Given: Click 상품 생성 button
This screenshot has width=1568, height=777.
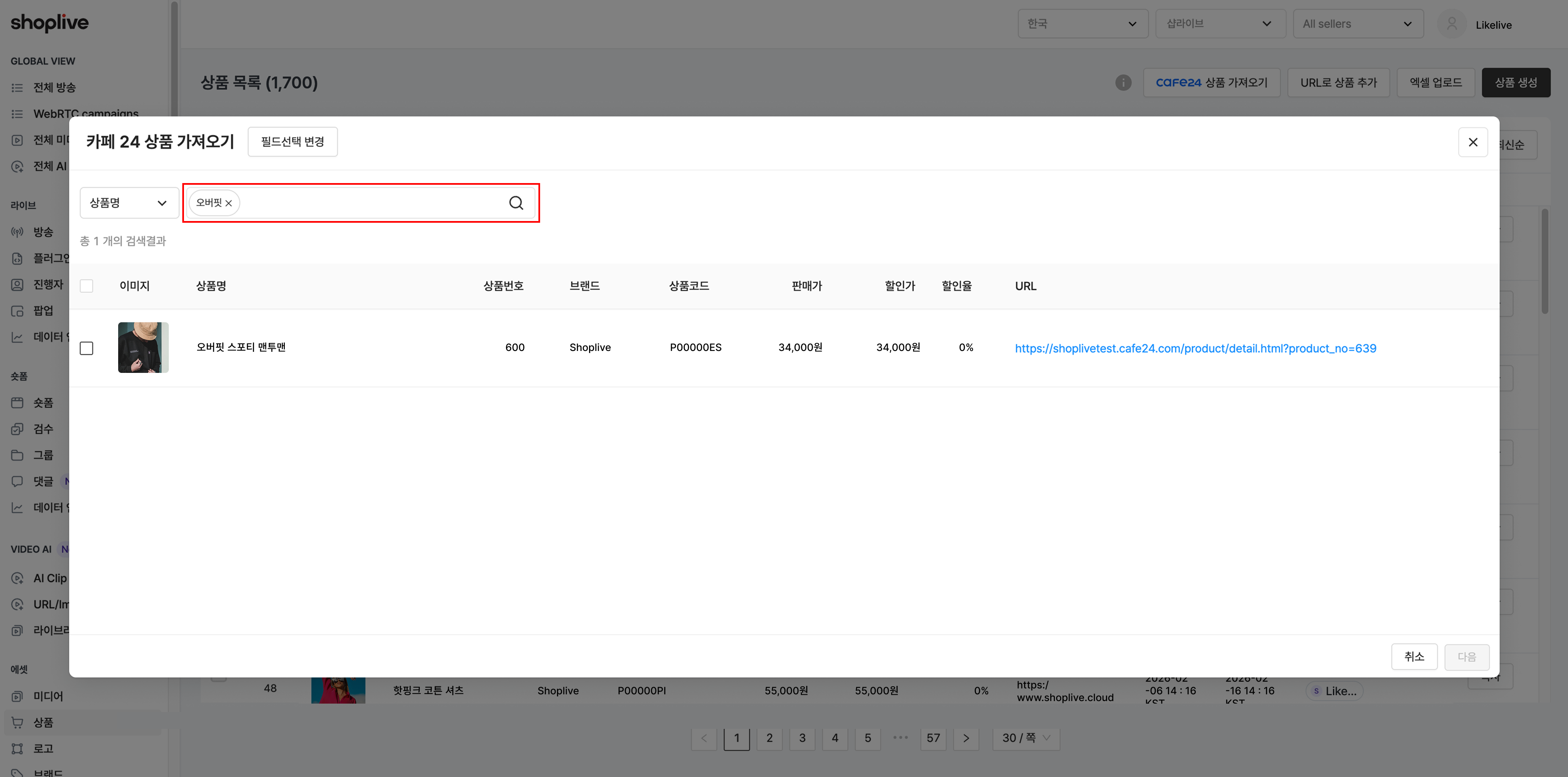Looking at the screenshot, I should 1515,83.
